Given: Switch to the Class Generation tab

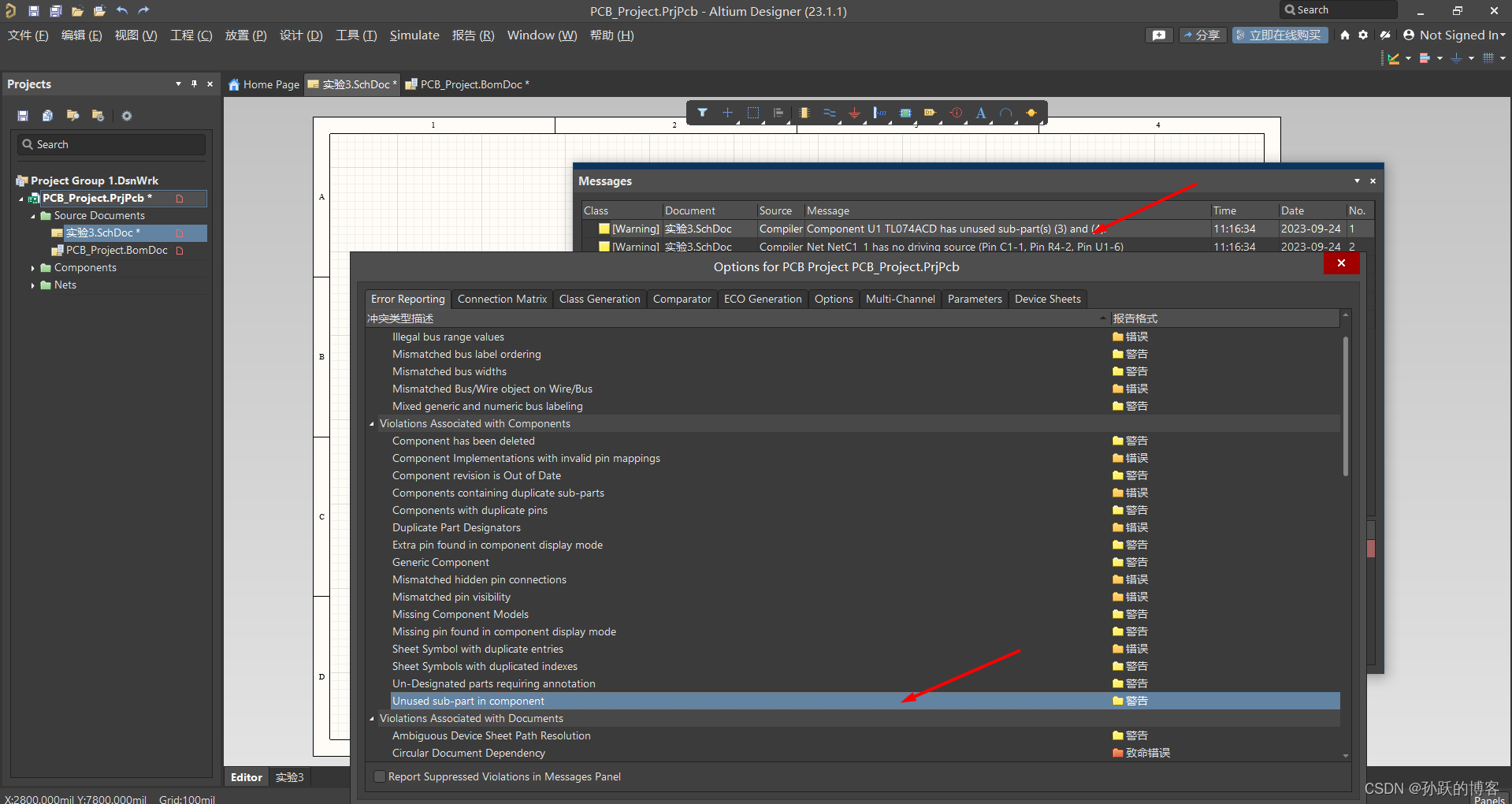Looking at the screenshot, I should coord(600,299).
